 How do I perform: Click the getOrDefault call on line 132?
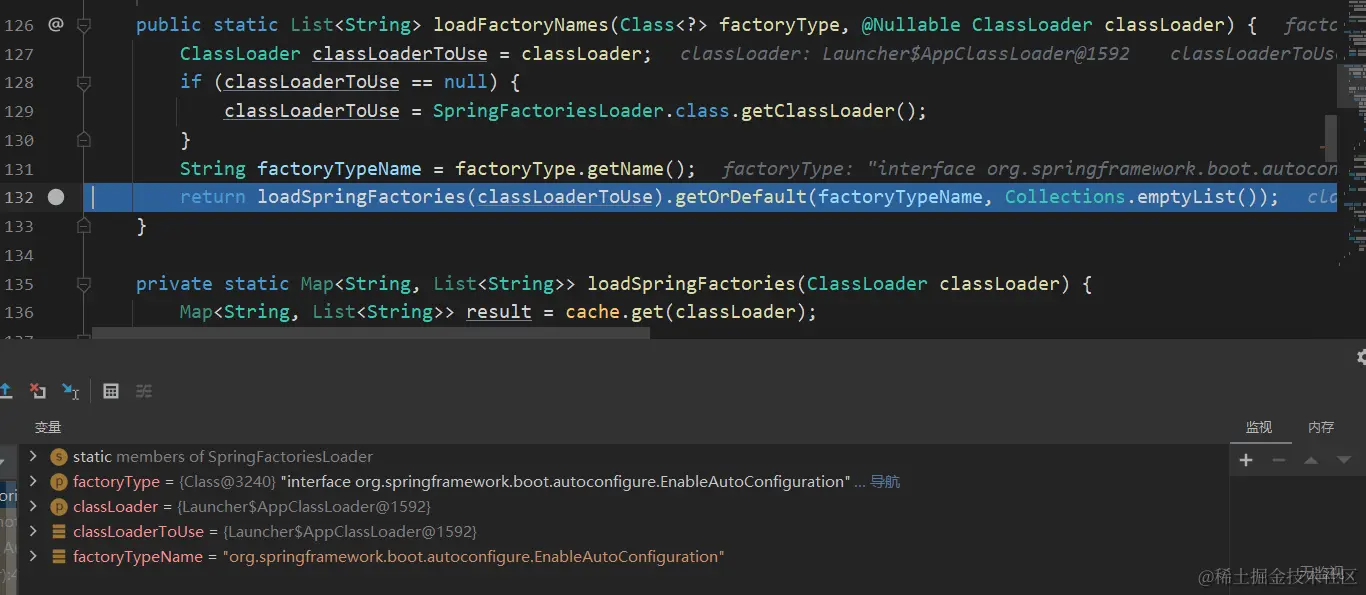coord(741,197)
